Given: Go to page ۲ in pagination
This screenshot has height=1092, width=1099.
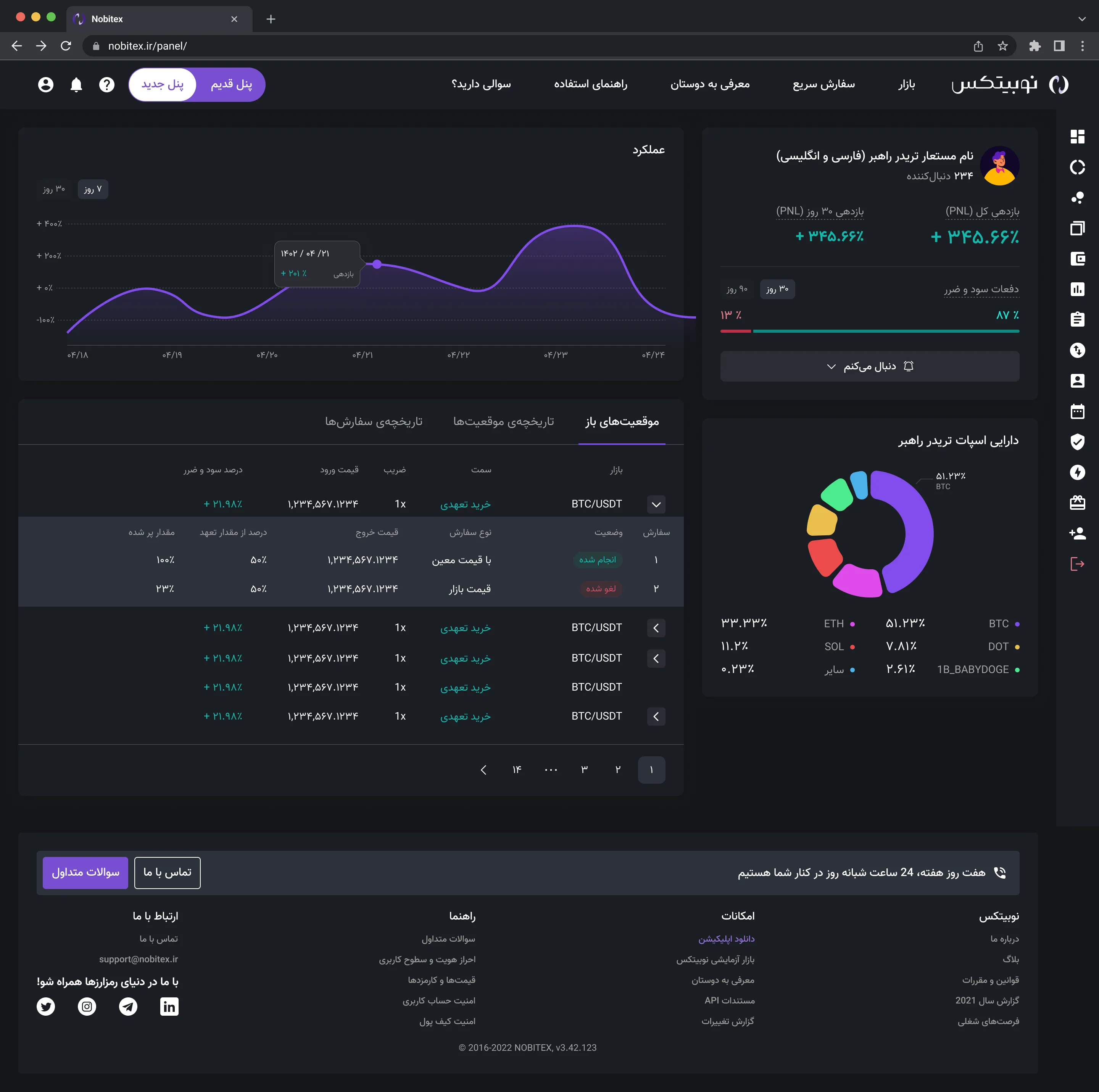Looking at the screenshot, I should coord(618,770).
